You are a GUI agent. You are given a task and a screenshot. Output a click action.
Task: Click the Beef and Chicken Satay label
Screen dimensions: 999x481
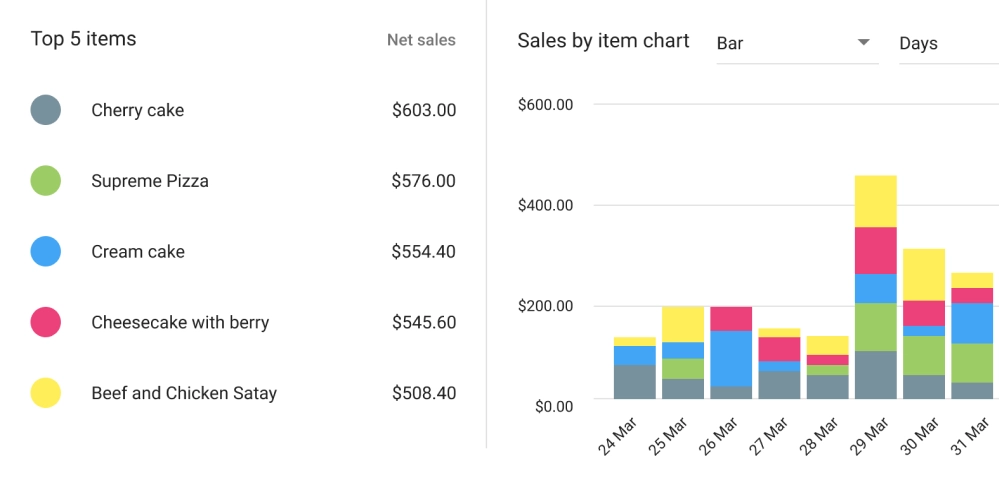[184, 393]
